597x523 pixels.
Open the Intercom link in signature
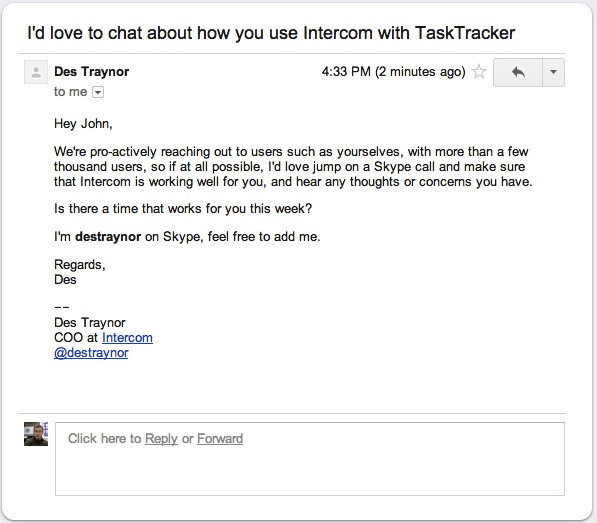[127, 338]
